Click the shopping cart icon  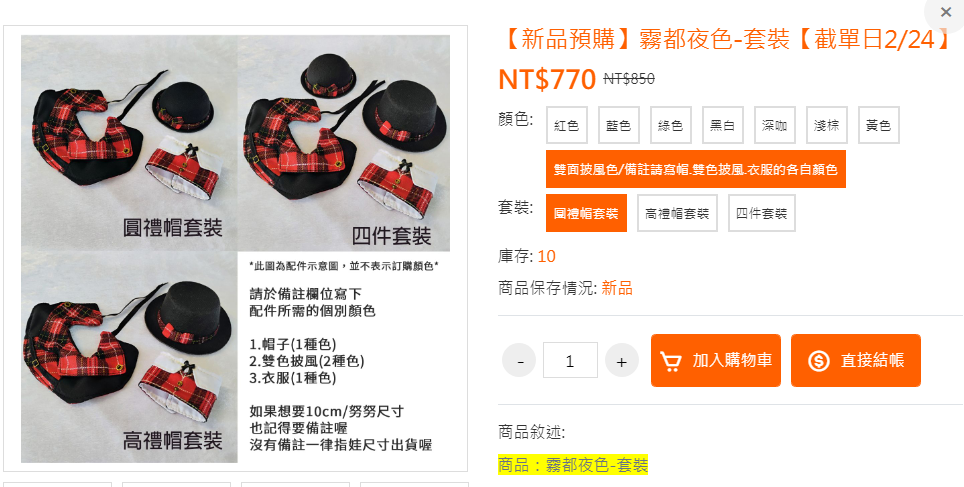[670, 361]
